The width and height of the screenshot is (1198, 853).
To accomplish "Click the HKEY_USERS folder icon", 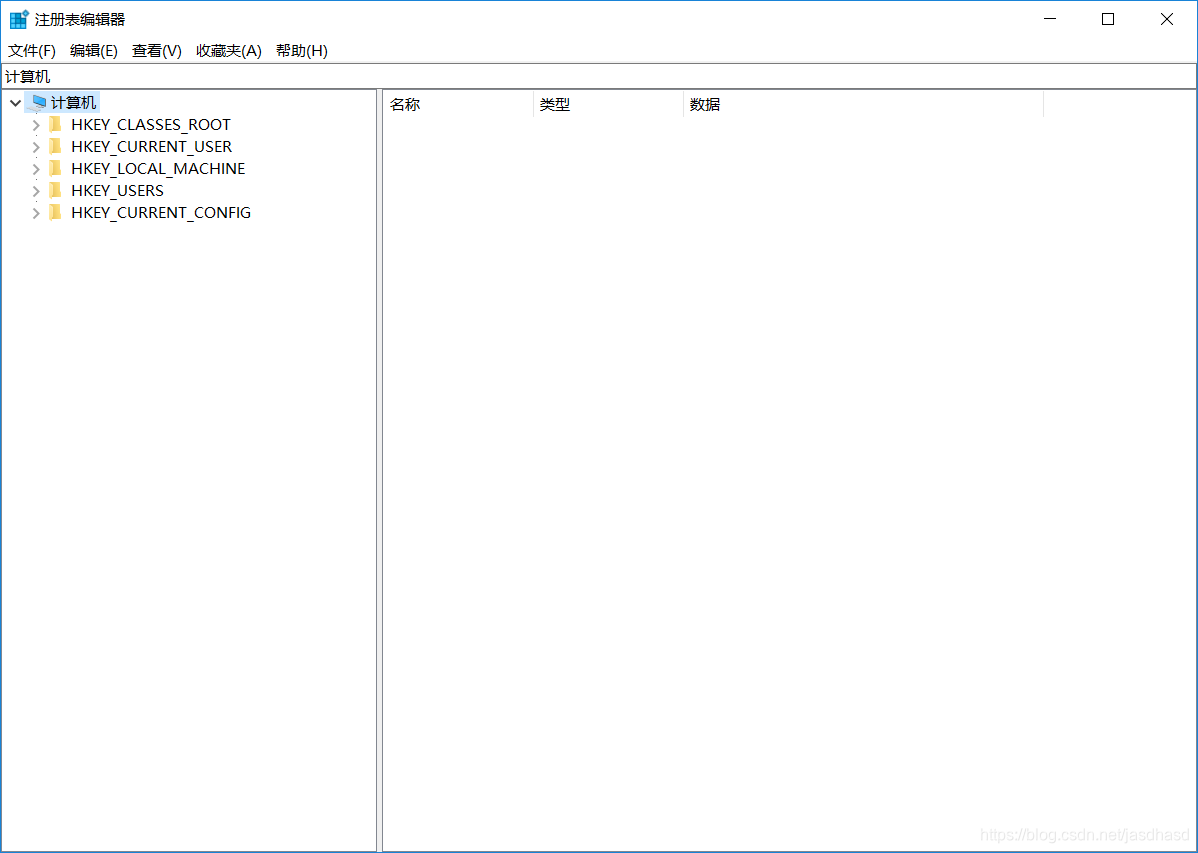I will [x=55, y=190].
